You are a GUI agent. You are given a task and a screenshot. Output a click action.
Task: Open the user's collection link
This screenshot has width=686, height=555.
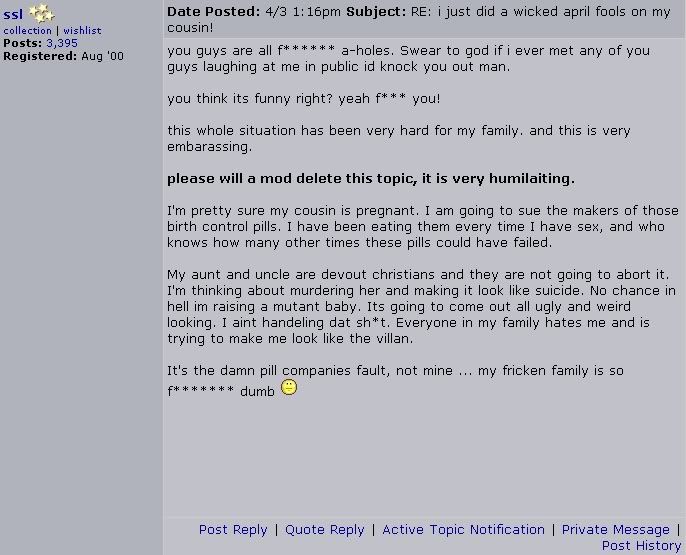click(28, 31)
